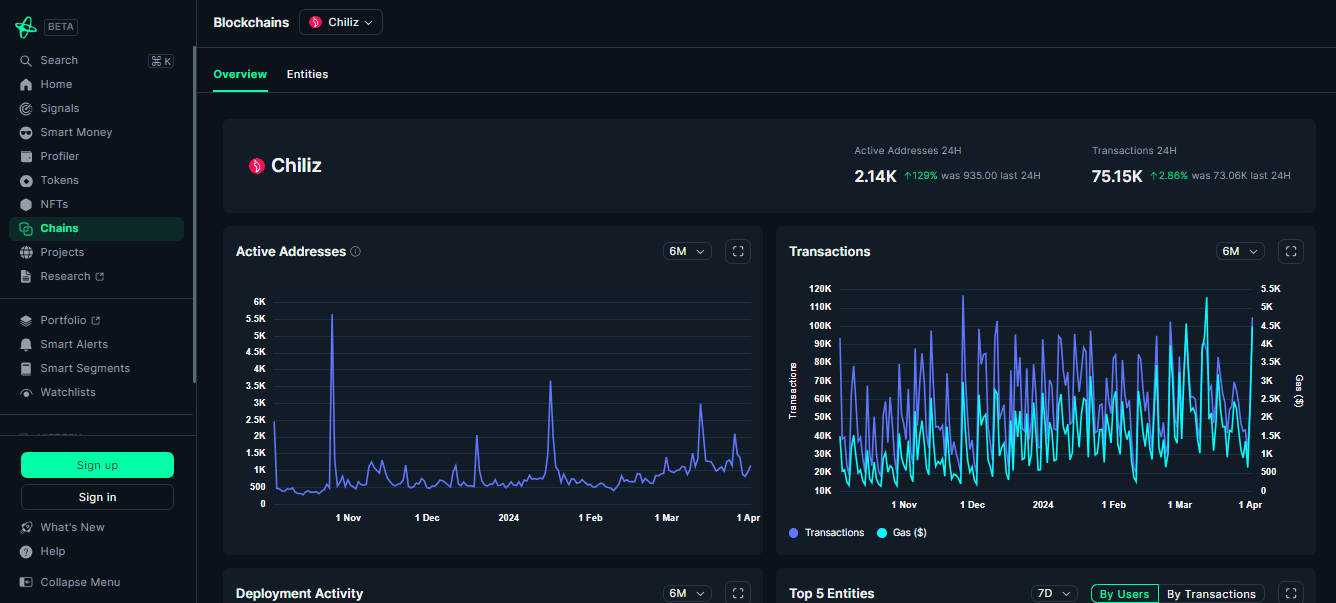Screen dimensions: 1336x603
Task: Click the 2.14K active addresses value
Action: 875,176
